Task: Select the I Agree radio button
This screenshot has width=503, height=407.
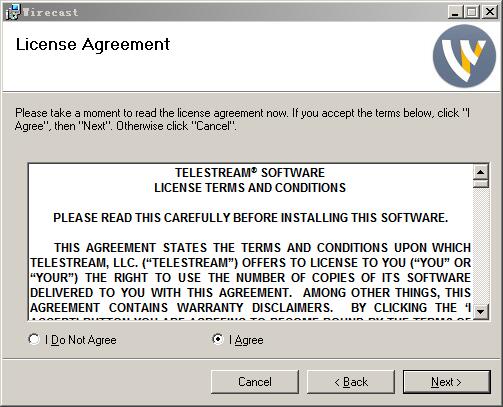Action: point(218,339)
